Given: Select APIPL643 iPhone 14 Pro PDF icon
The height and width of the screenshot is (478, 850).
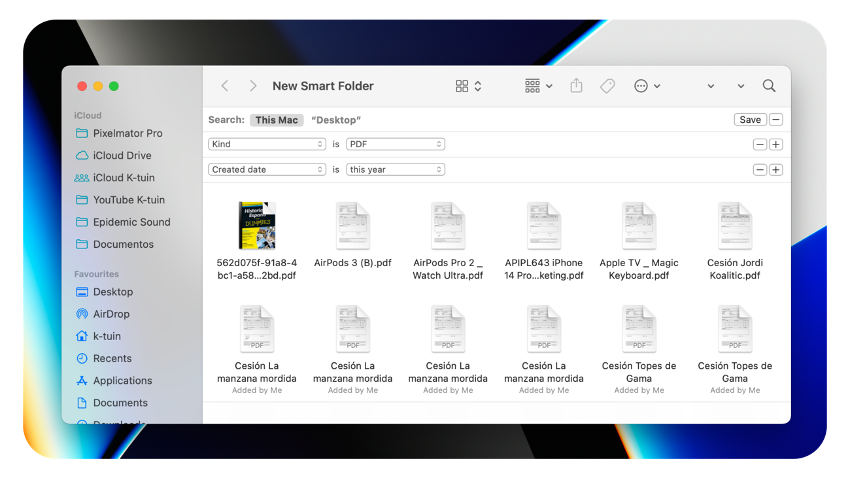Looking at the screenshot, I should [x=544, y=225].
